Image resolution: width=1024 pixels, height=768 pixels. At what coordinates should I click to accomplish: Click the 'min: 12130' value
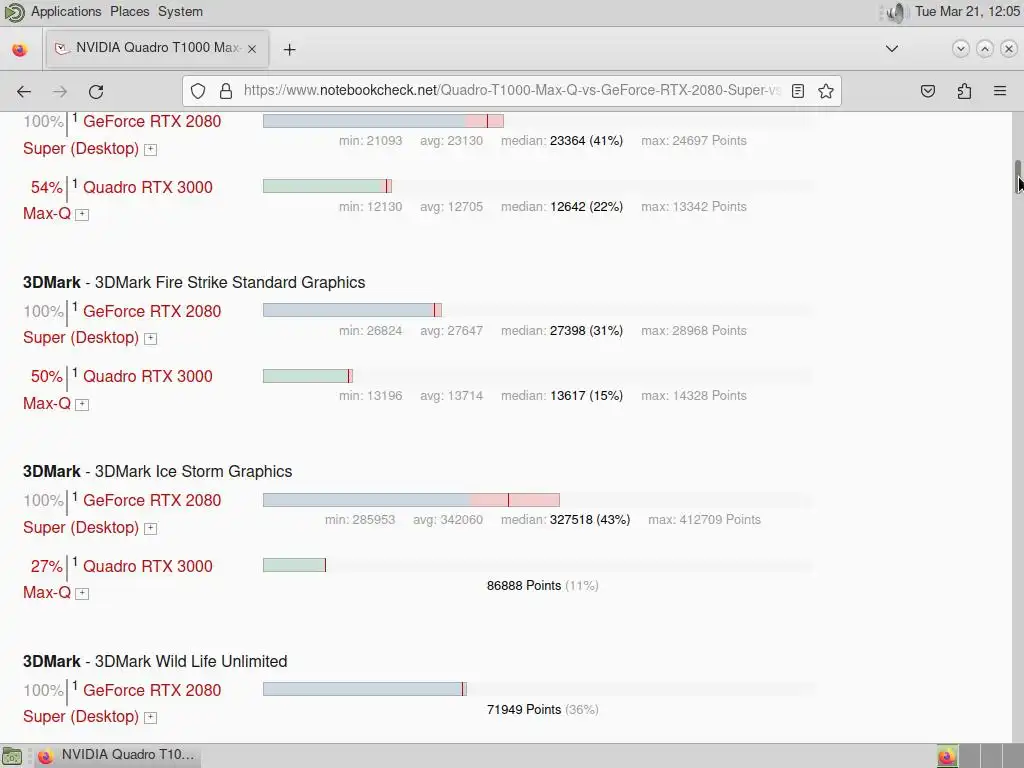pos(370,206)
